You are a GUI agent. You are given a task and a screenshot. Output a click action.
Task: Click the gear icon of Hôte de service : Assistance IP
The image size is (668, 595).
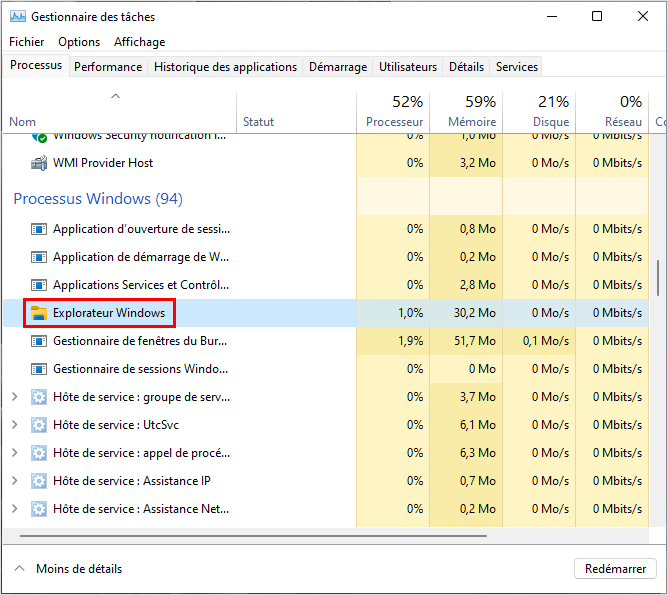tap(39, 481)
